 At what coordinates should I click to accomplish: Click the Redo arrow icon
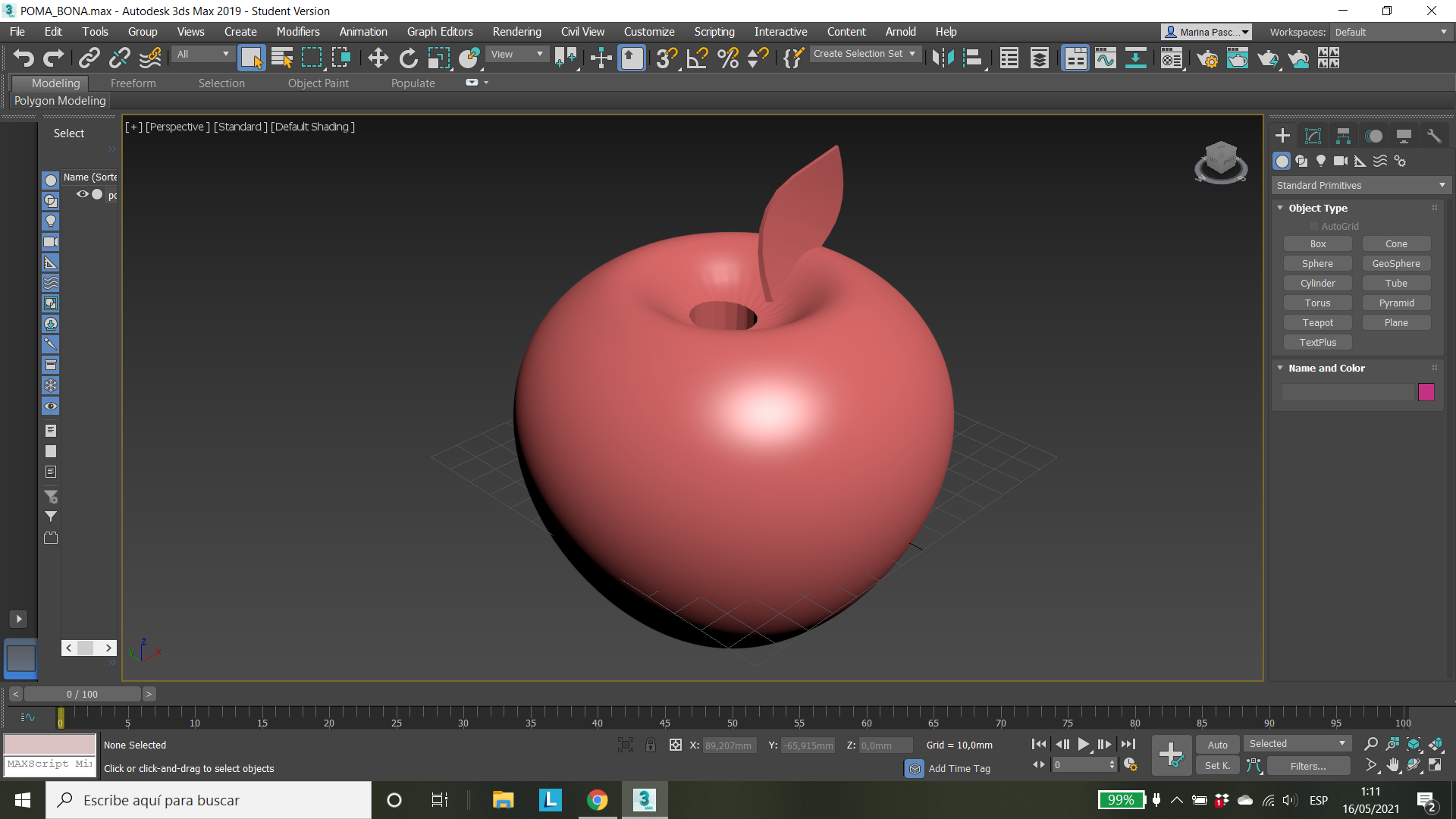point(53,58)
